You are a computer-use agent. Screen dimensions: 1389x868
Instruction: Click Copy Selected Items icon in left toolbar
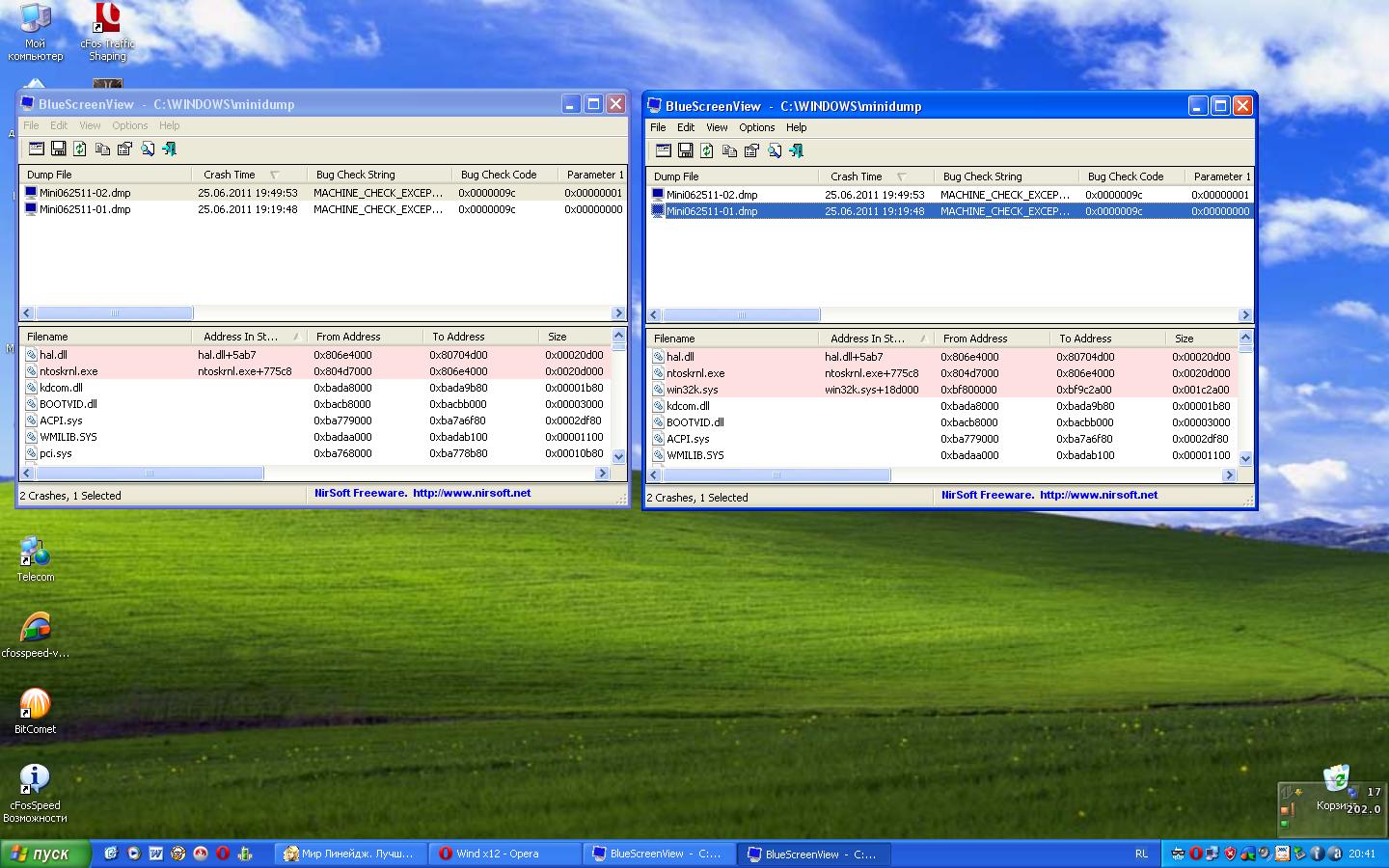click(x=102, y=149)
